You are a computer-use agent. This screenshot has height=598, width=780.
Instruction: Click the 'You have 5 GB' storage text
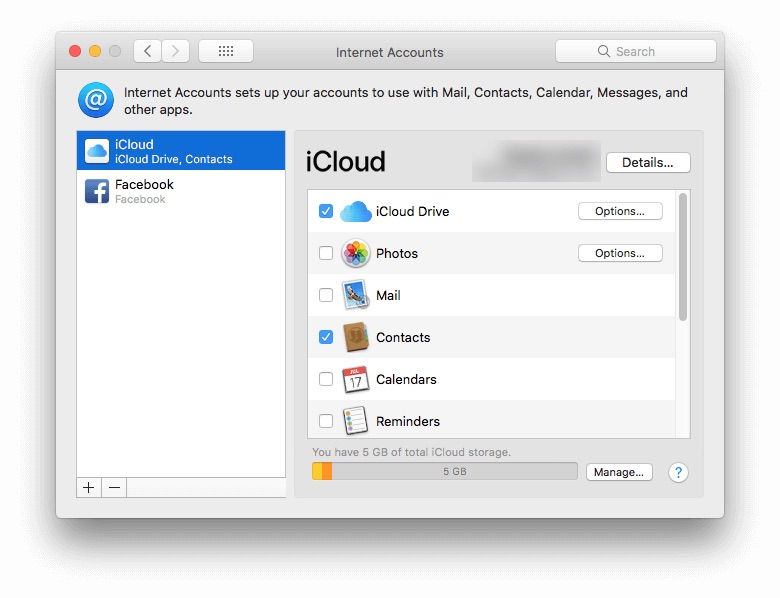(411, 452)
